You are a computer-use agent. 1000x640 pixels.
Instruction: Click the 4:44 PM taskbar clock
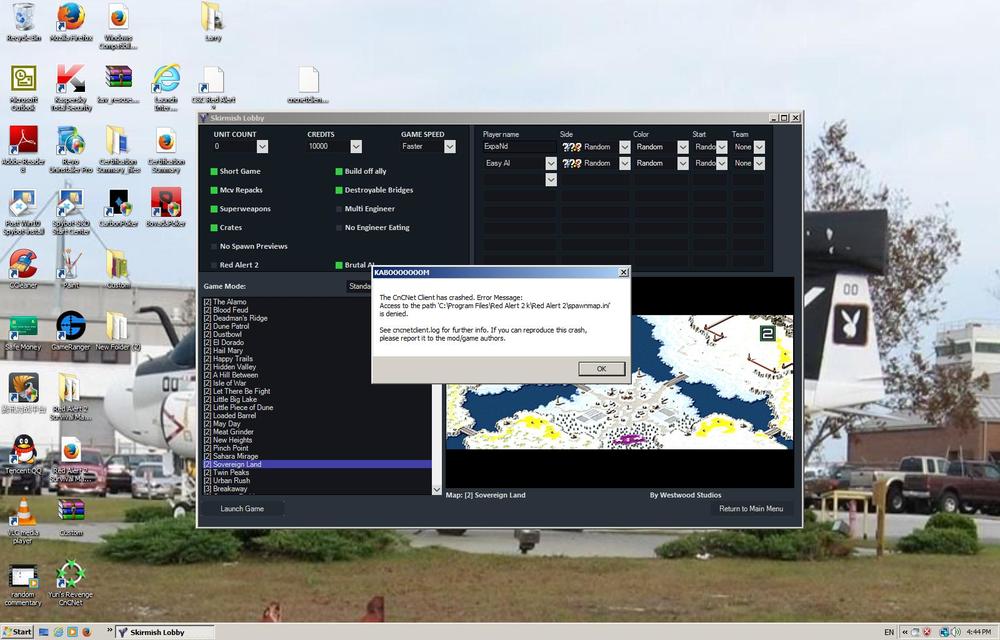978,632
